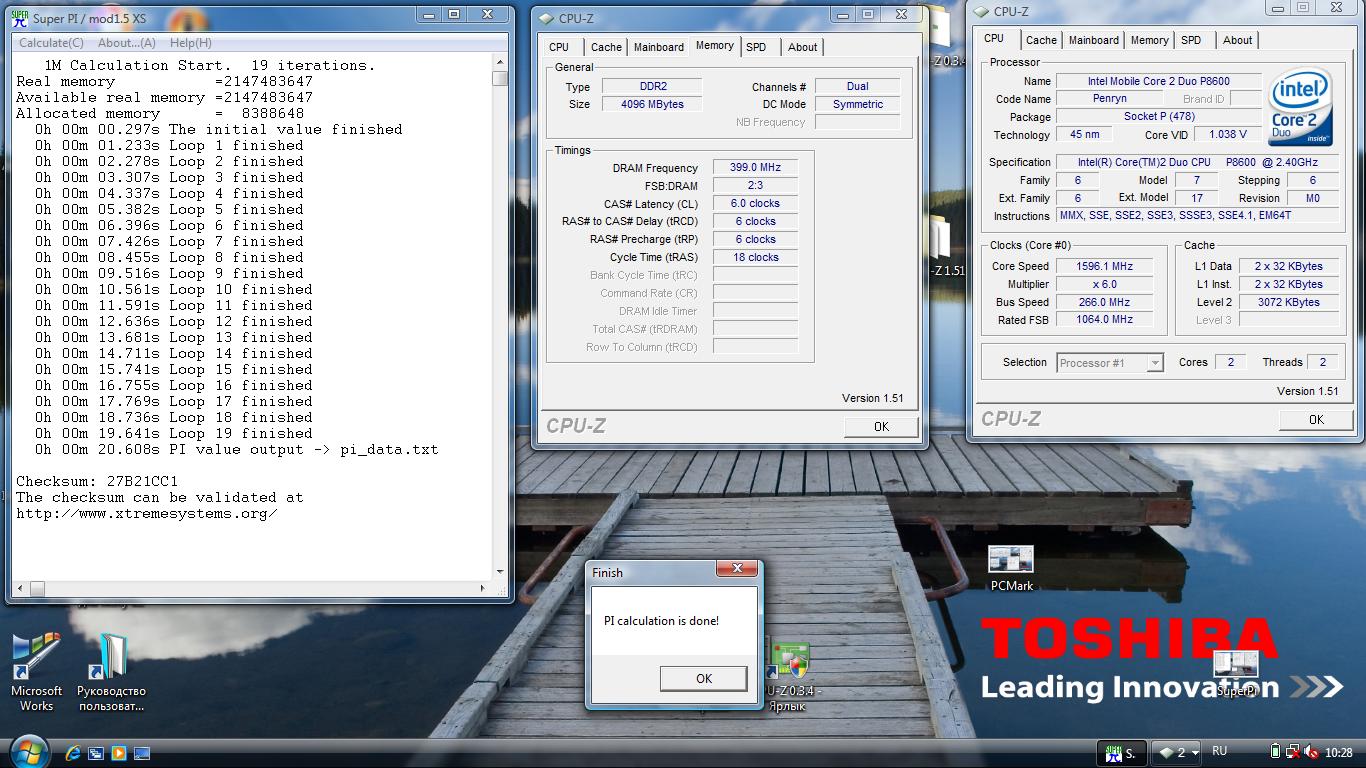
Task: Select SPD tab in Memory CPU-Z window
Action: [756, 47]
